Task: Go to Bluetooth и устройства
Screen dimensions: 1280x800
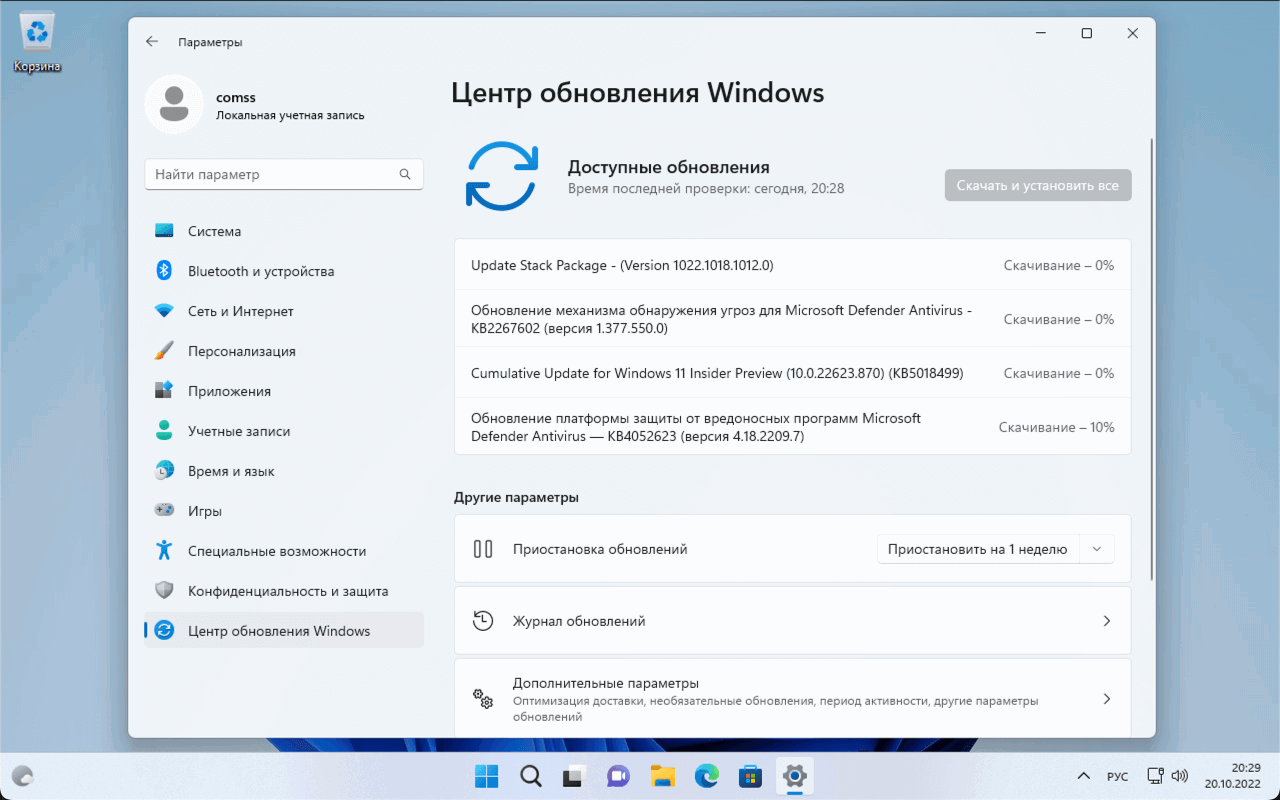Action: [284, 271]
